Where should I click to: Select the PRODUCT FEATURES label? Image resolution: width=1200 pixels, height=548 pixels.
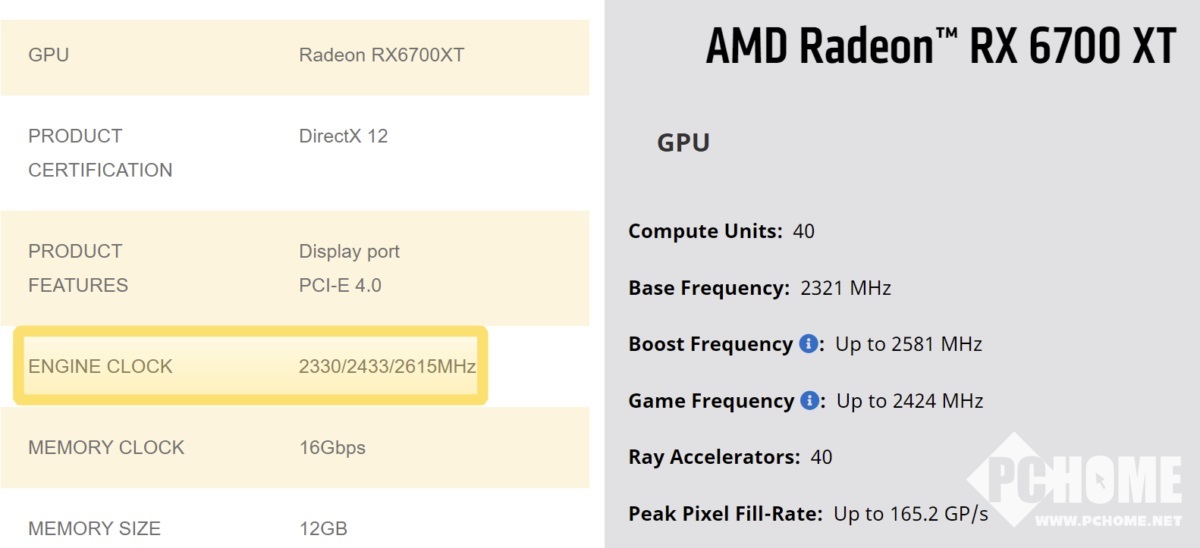click(x=78, y=268)
